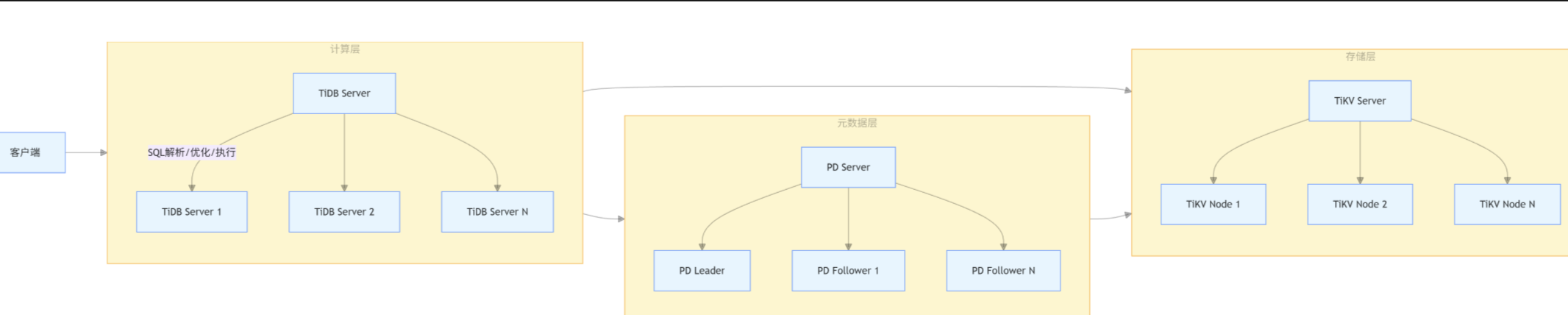Click the TiKV Node N box
Image resolution: width=1568 pixels, height=315 pixels.
point(1507,205)
